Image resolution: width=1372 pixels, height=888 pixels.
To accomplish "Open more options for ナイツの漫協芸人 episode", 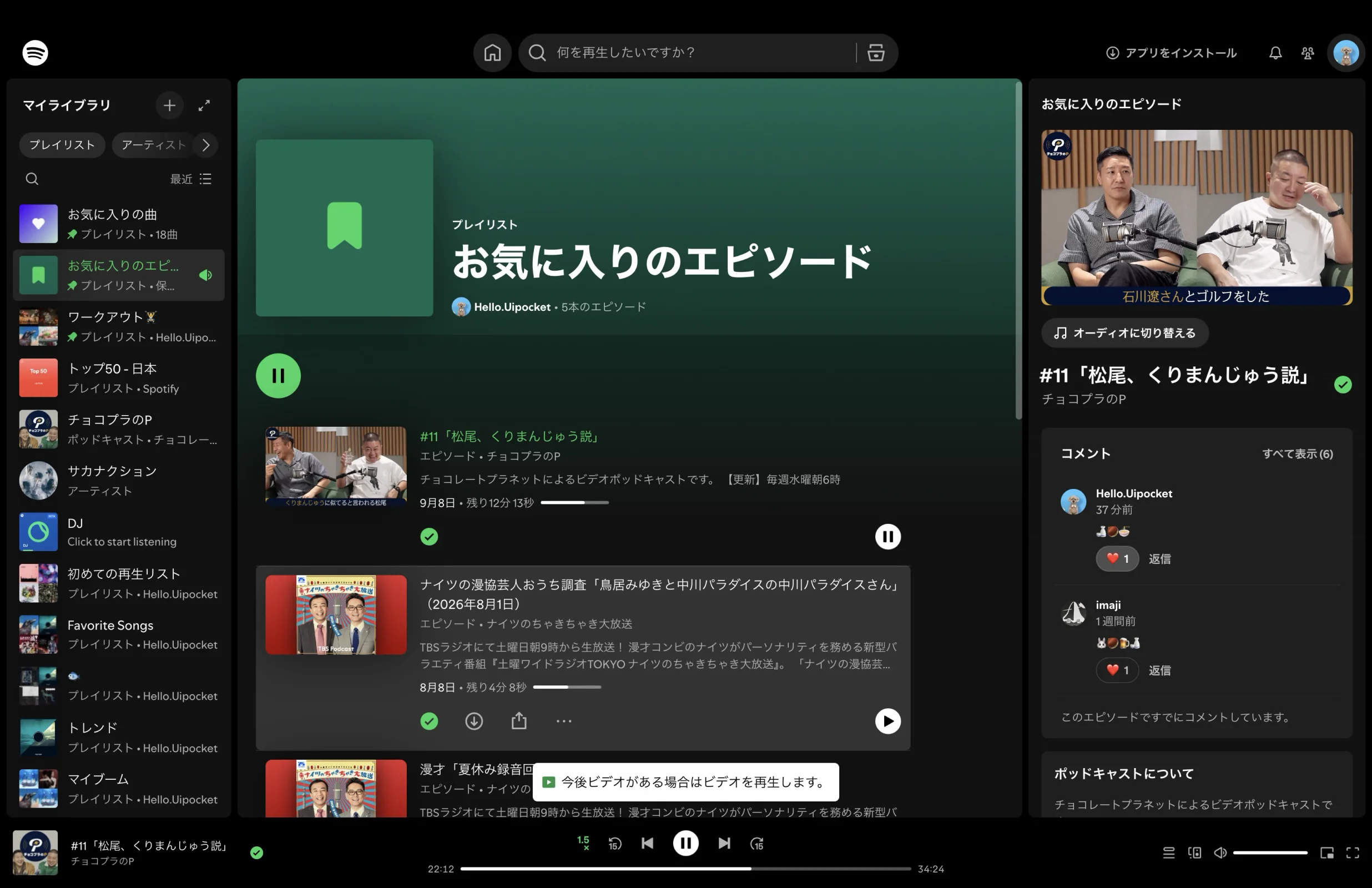I will tap(564, 721).
